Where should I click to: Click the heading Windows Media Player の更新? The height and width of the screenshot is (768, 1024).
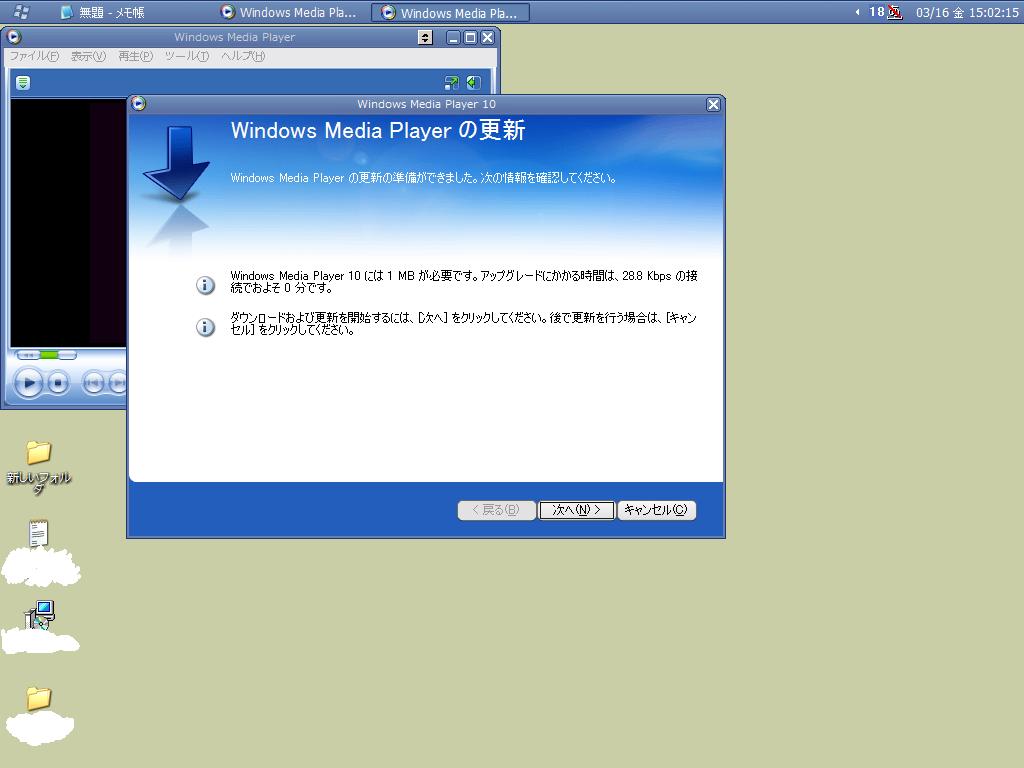coord(377,130)
